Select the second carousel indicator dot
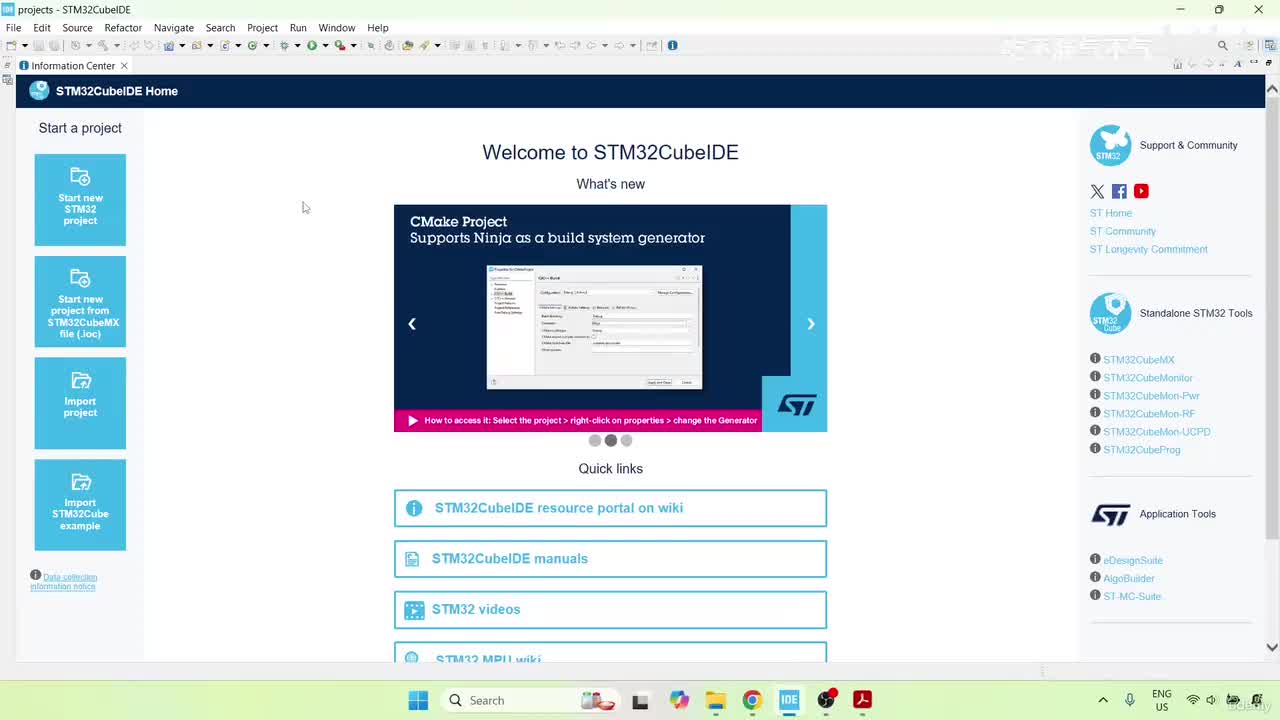 click(611, 440)
